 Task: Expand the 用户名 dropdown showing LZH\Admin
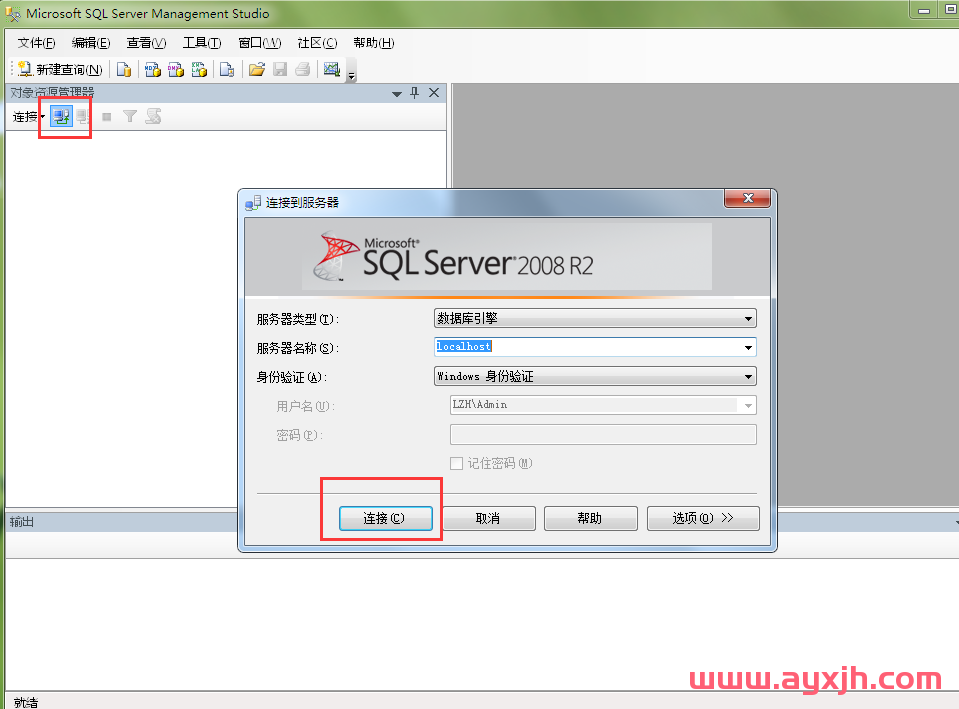(748, 406)
